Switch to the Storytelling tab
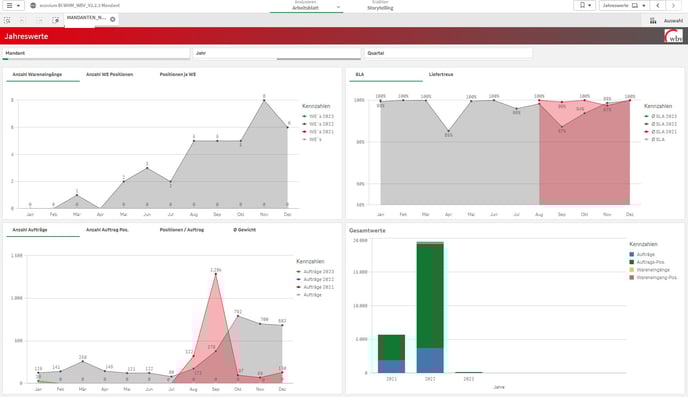 pyautogui.click(x=380, y=6)
